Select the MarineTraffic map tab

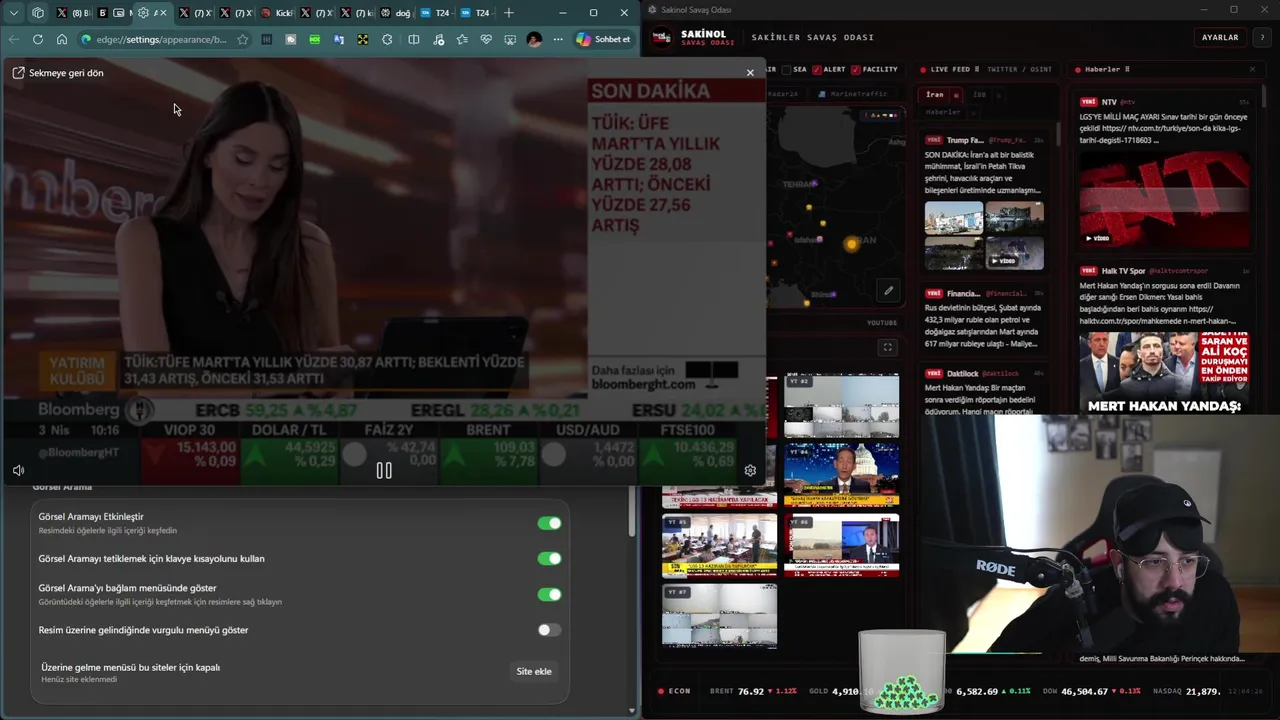point(853,94)
